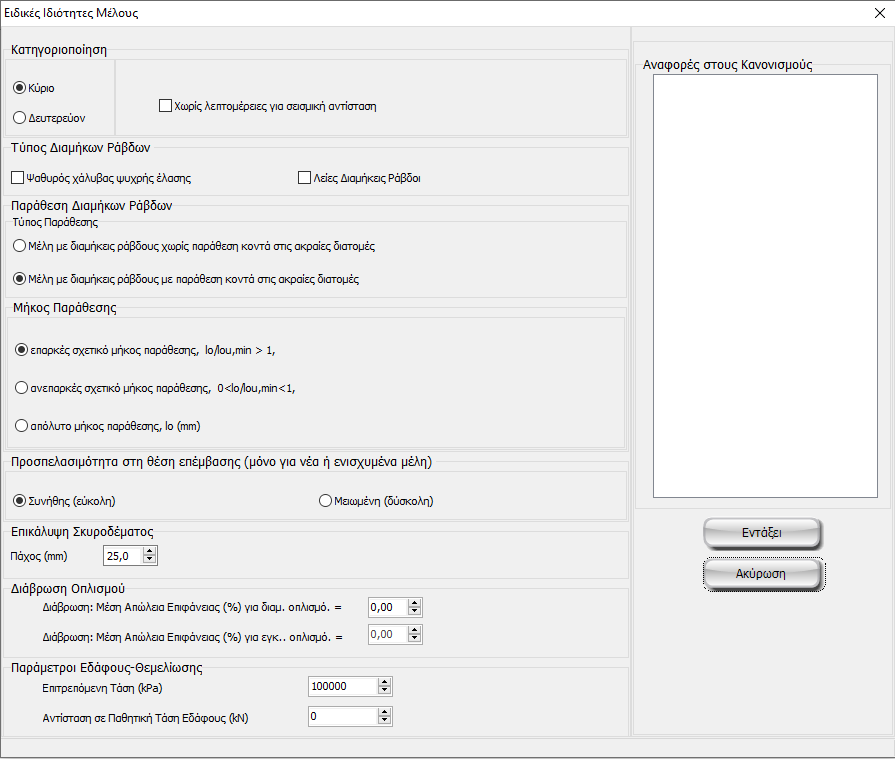Increase longitudinal rebar corrosion percentage spinner
The width and height of the screenshot is (895, 759).
coord(415,602)
